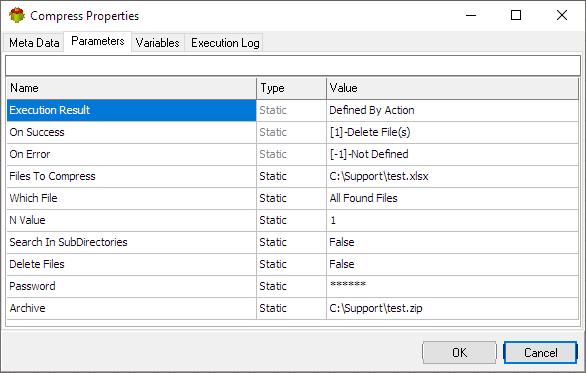Click the Type cell for Files To Compress
Image resolution: width=586 pixels, height=373 pixels.
tap(292, 176)
